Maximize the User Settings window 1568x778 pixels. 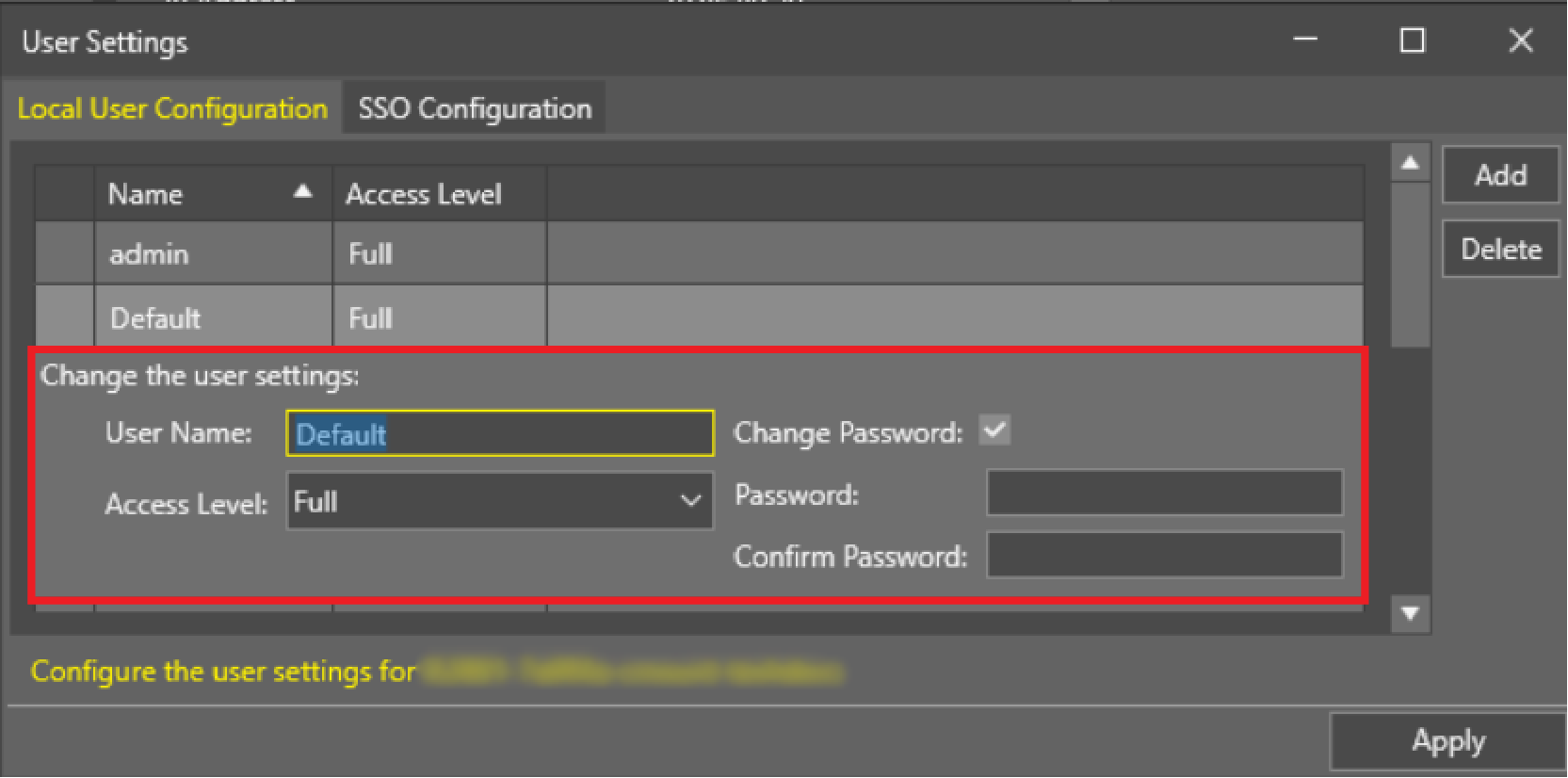point(1412,41)
